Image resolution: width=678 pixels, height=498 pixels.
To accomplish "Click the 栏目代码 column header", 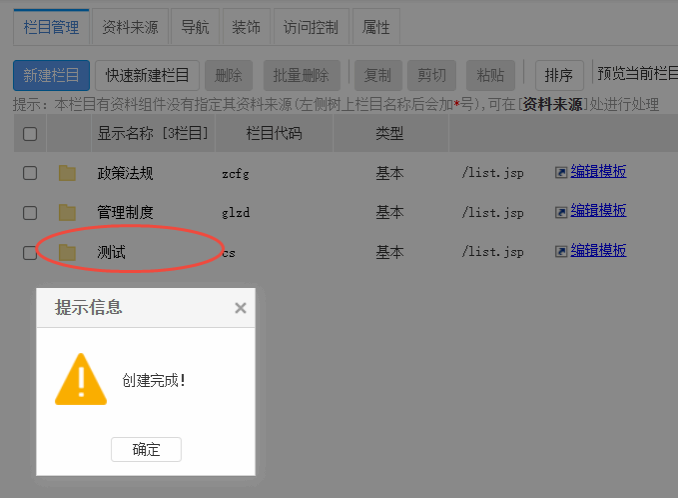I will [x=273, y=134].
